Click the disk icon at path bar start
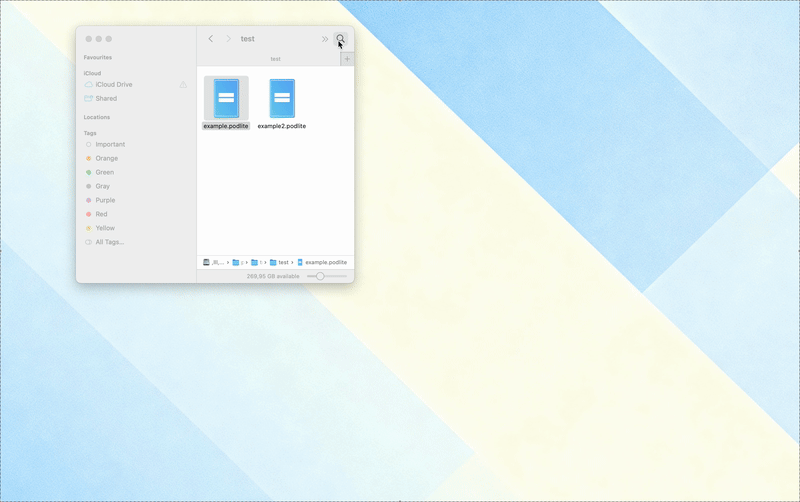This screenshot has height=502, width=800. tap(207, 262)
